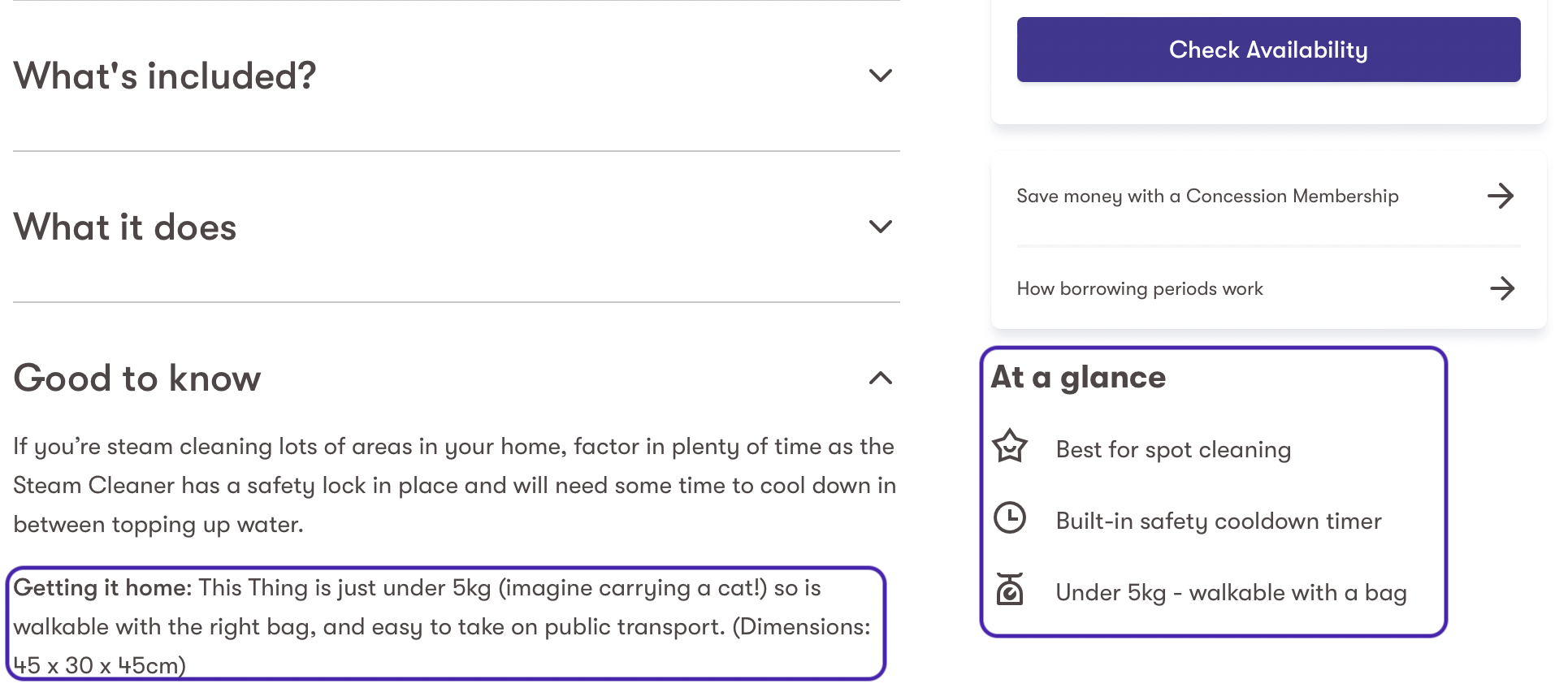
Task: Click the What it does section heading
Action: tap(125, 227)
